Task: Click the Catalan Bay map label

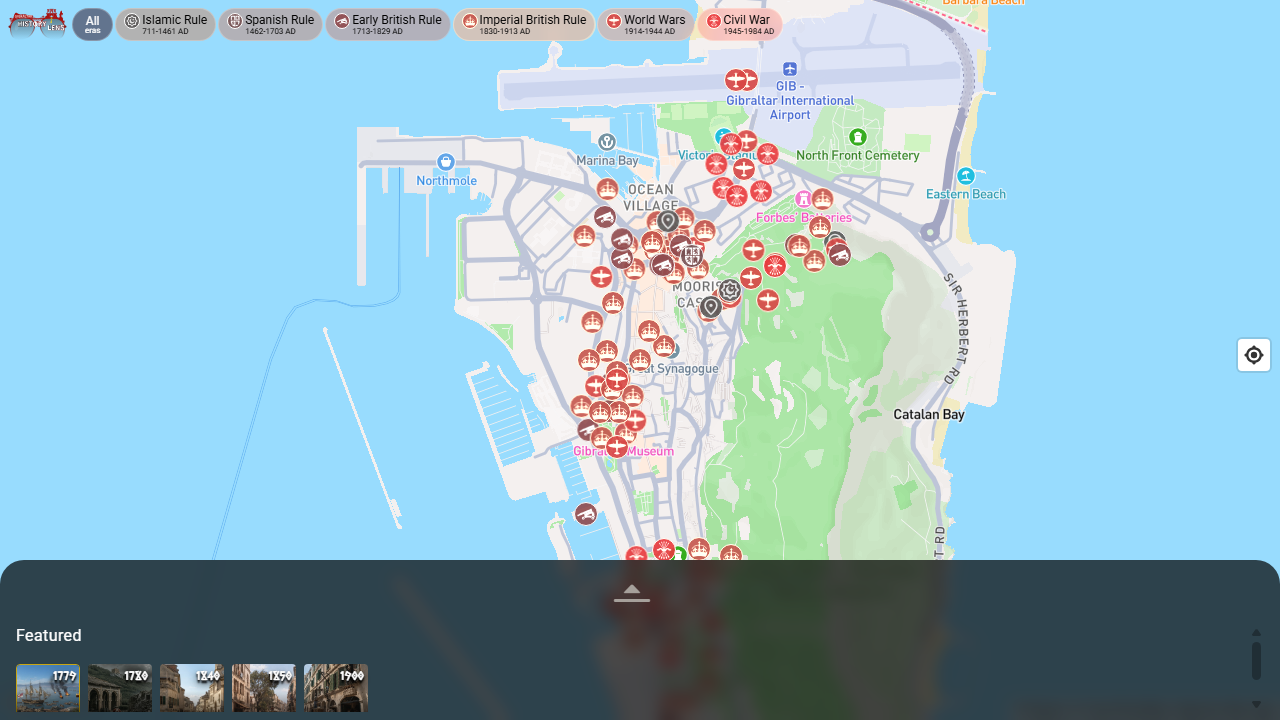Action: coord(929,414)
